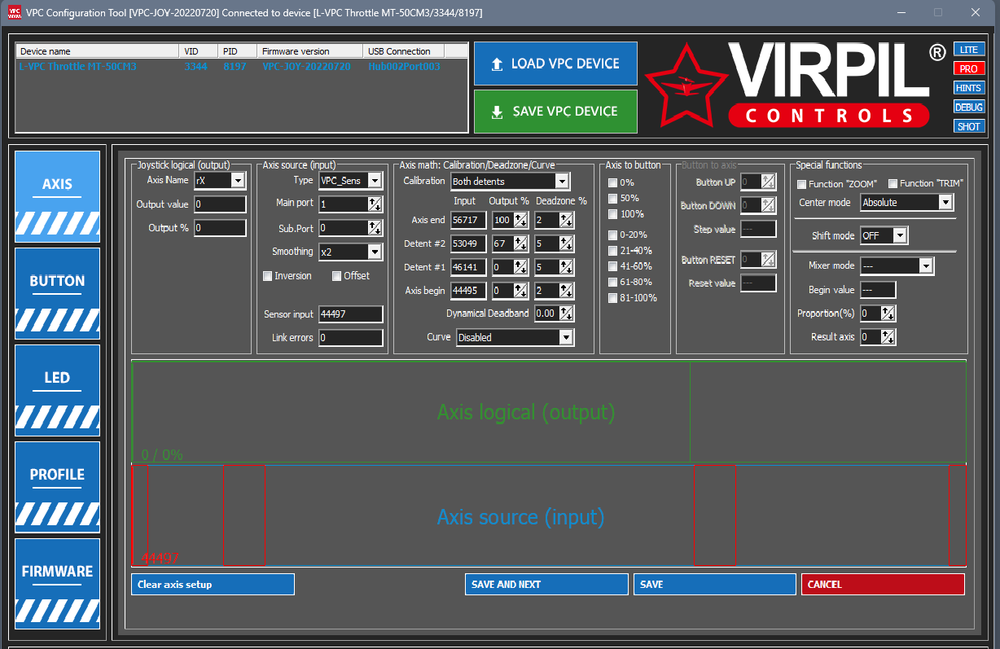Enable the Offset checkbox

pos(336,276)
